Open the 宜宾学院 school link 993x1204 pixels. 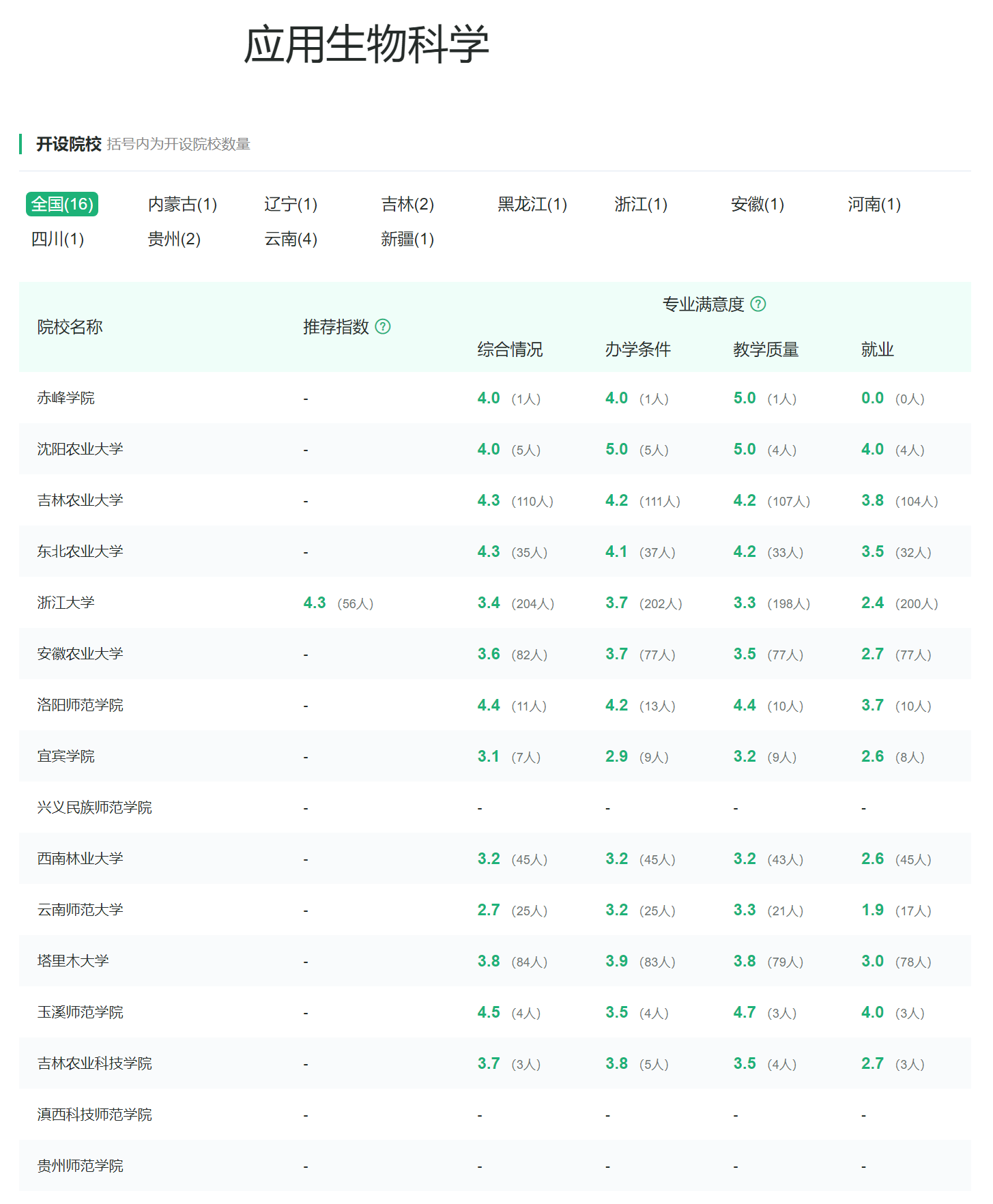pyautogui.click(x=66, y=756)
